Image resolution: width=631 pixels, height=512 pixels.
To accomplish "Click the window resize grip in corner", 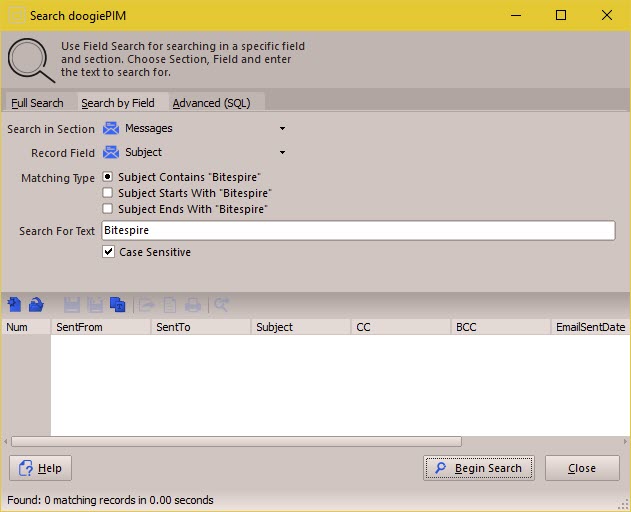I will (x=623, y=505).
